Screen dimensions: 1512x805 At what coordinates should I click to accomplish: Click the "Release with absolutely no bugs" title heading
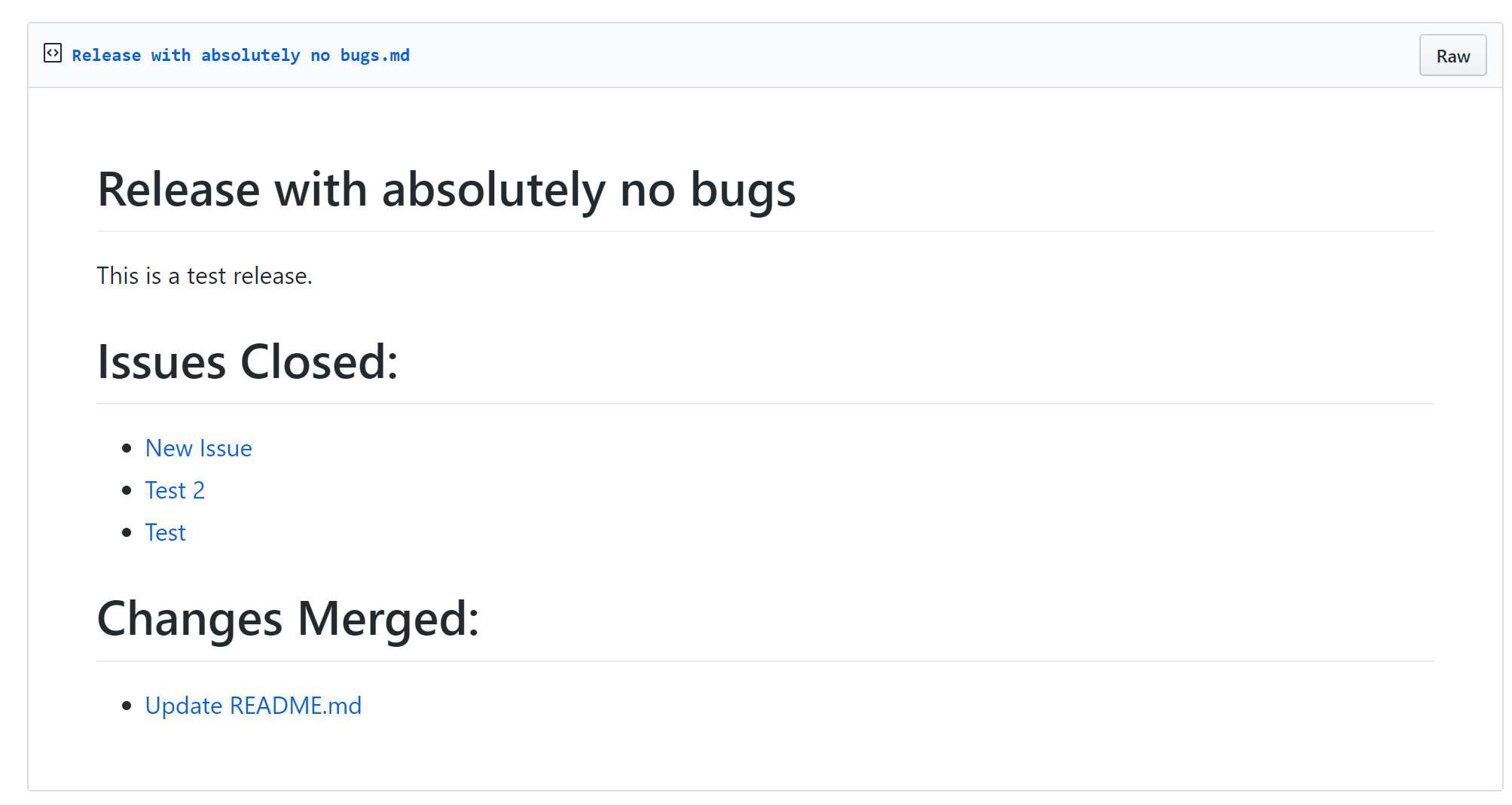[x=446, y=190]
